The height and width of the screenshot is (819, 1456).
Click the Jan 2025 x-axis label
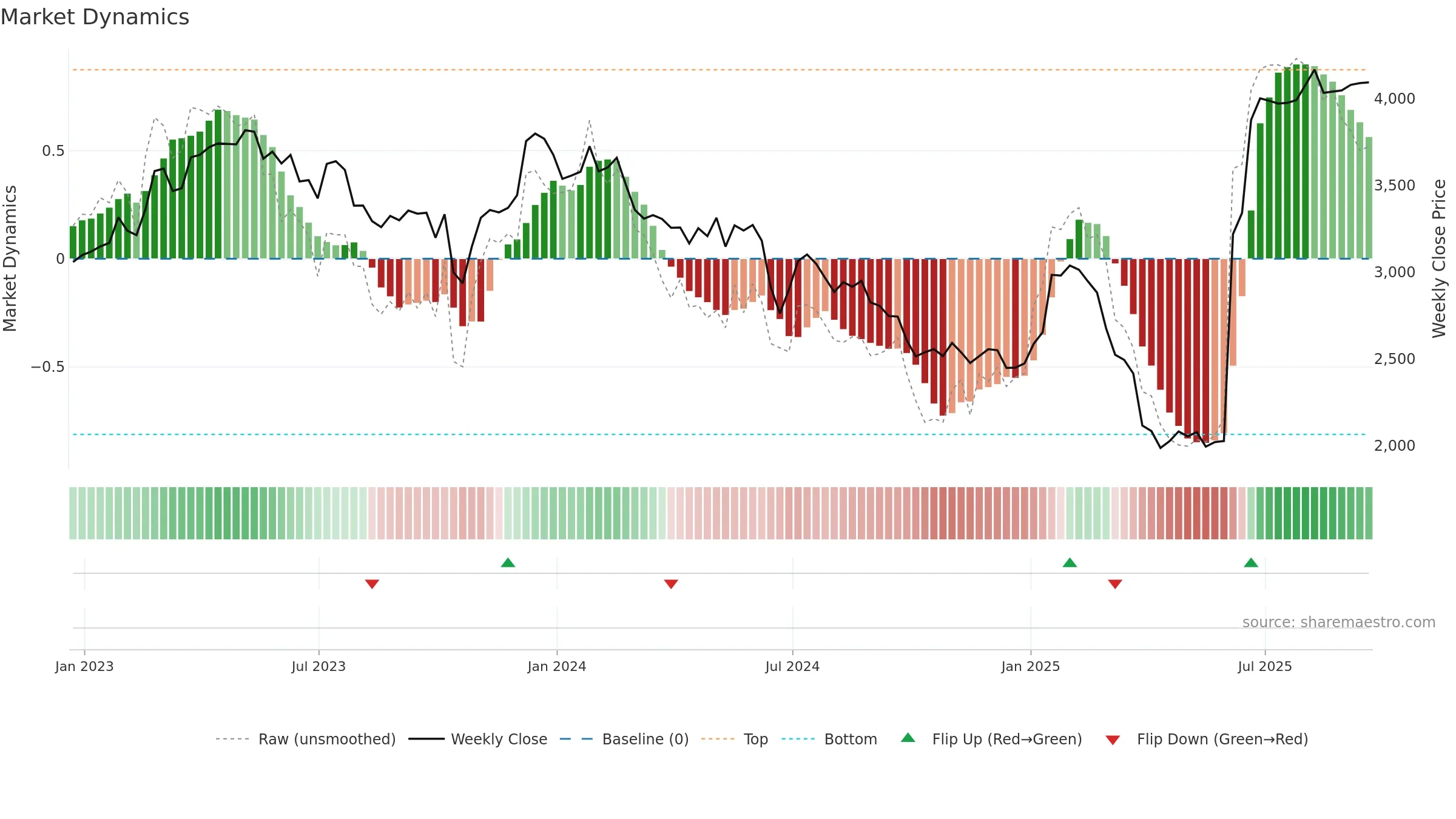pos(1031,666)
